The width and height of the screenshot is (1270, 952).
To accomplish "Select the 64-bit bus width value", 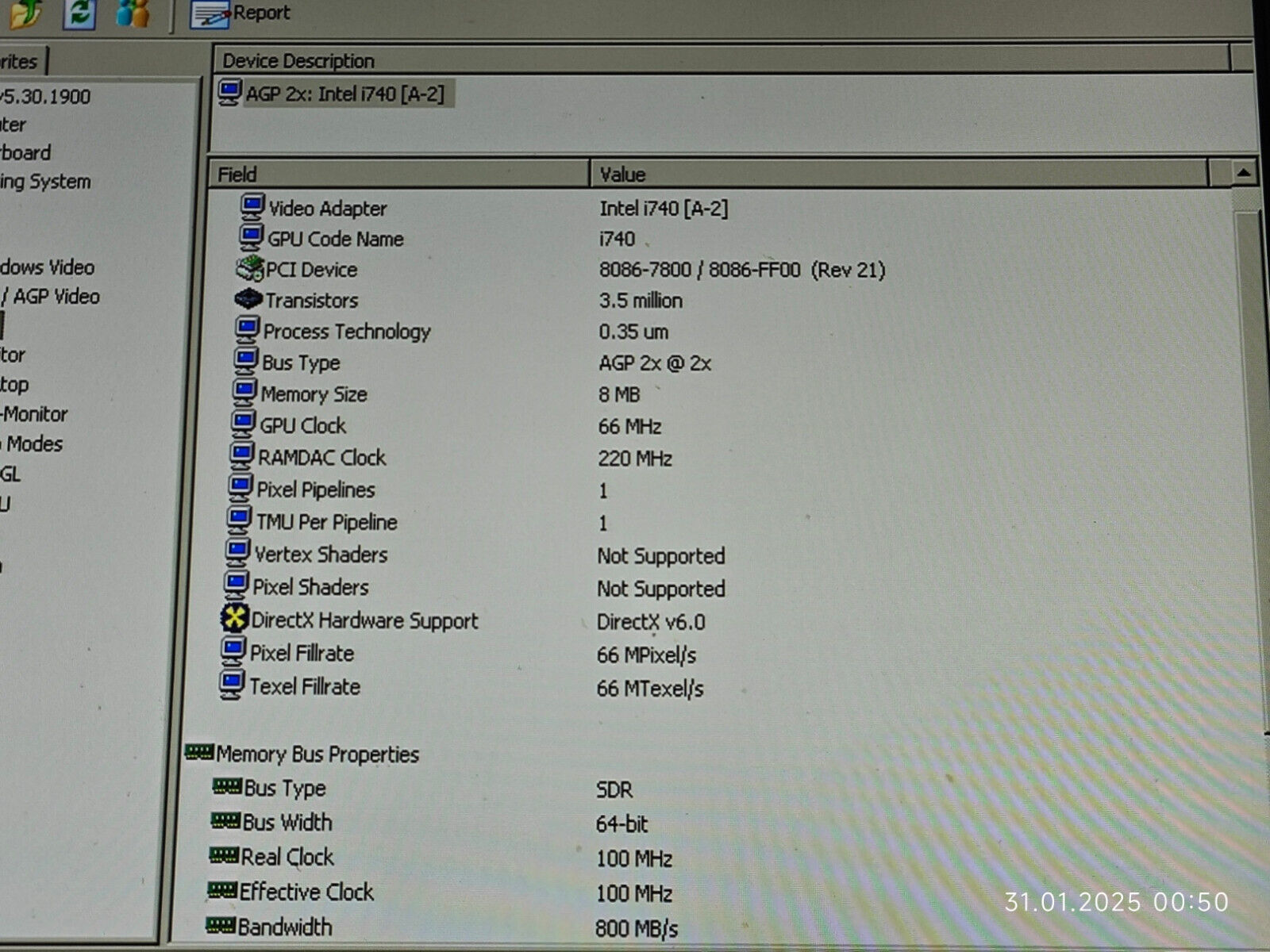I will (622, 824).
